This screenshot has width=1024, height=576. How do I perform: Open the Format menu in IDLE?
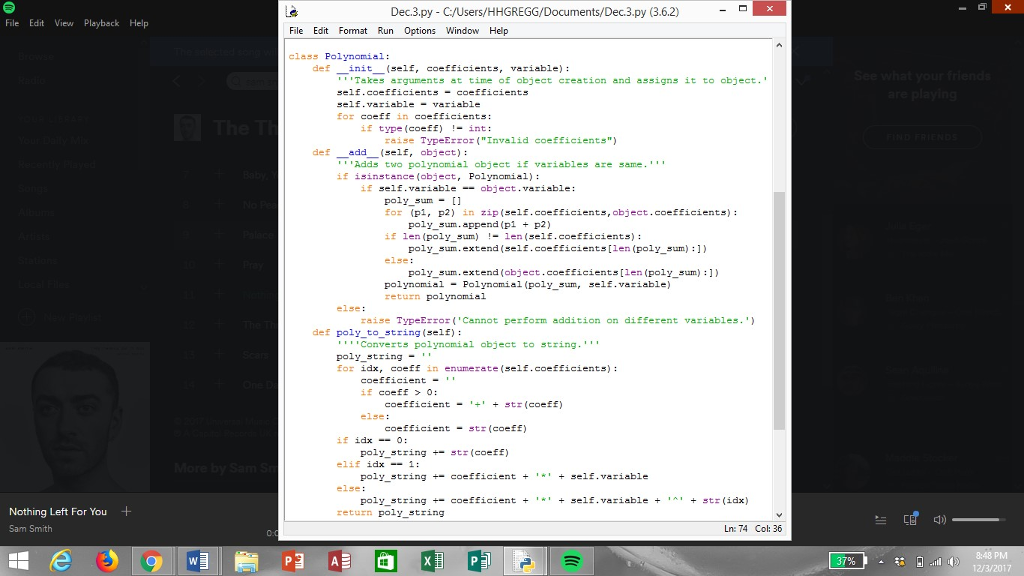(353, 31)
